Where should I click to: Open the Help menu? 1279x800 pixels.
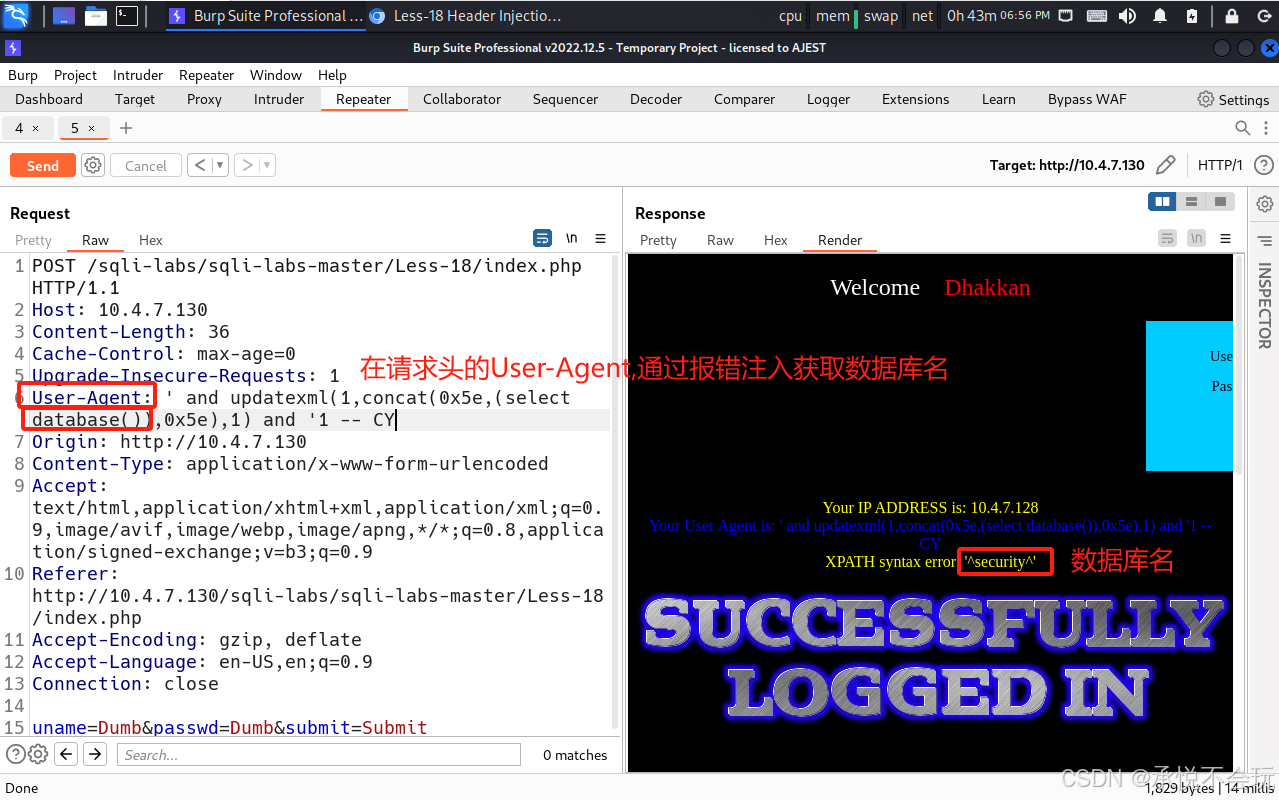pos(332,75)
